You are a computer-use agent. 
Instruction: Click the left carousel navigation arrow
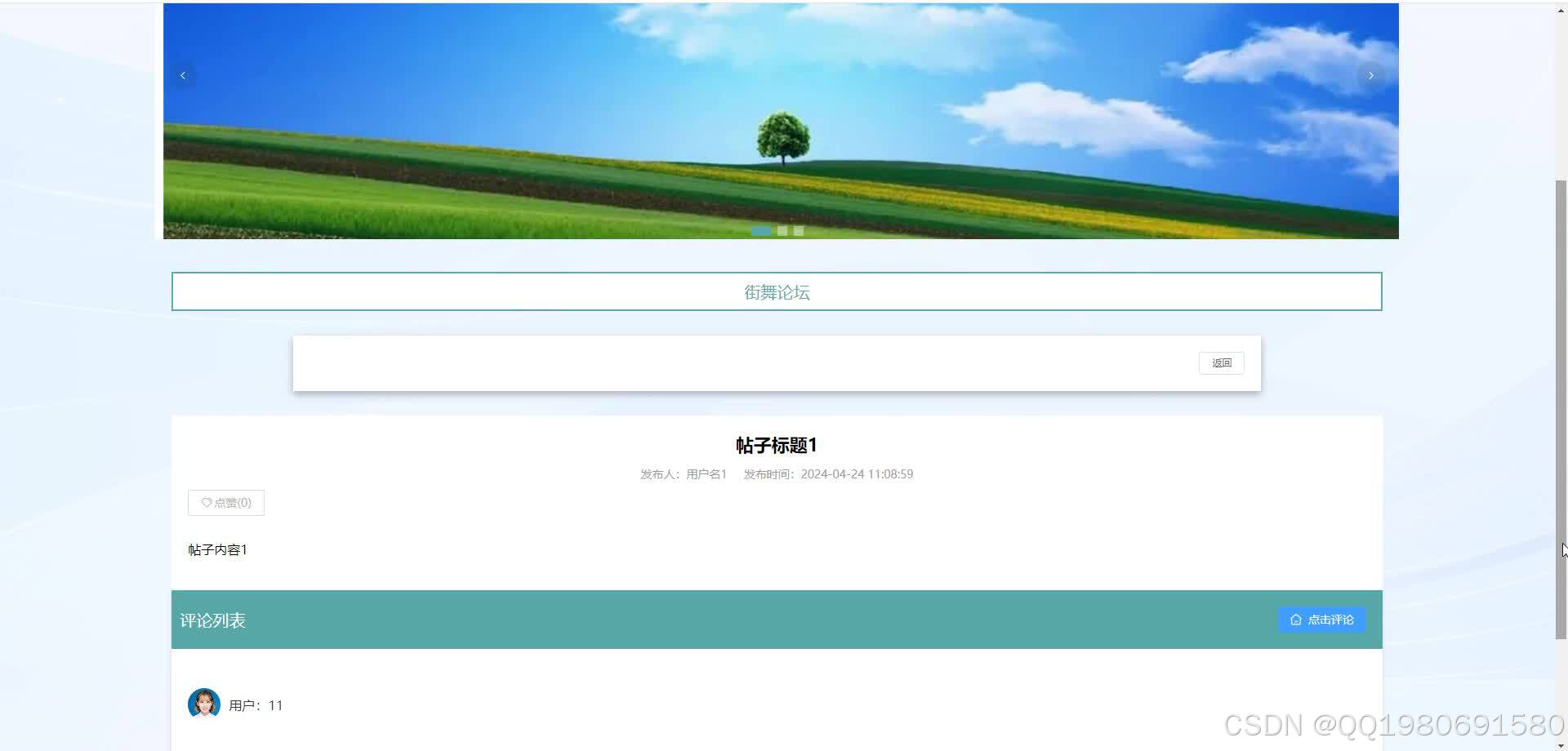pyautogui.click(x=183, y=75)
